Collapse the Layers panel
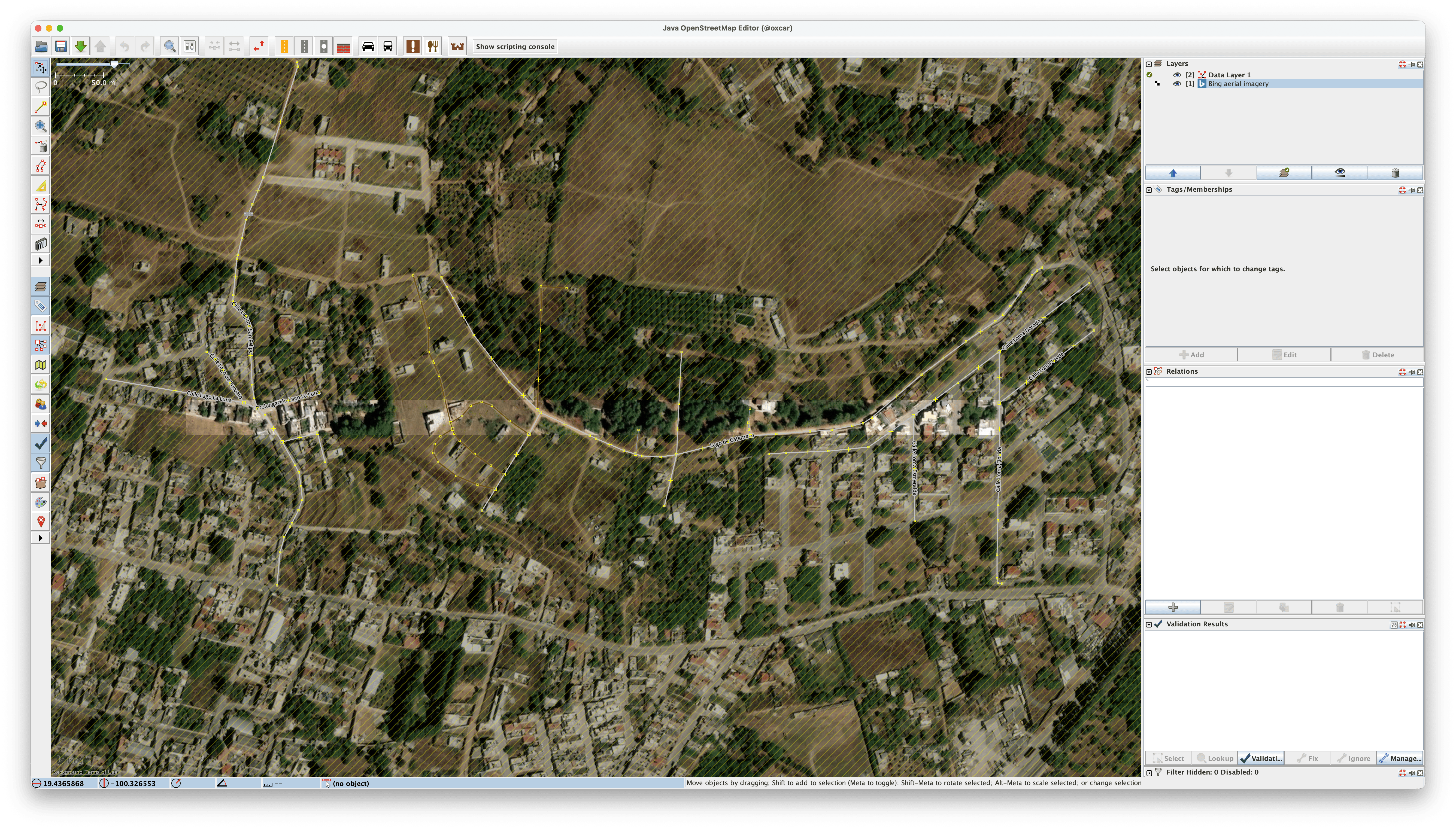The image size is (1456, 829). tap(1149, 64)
